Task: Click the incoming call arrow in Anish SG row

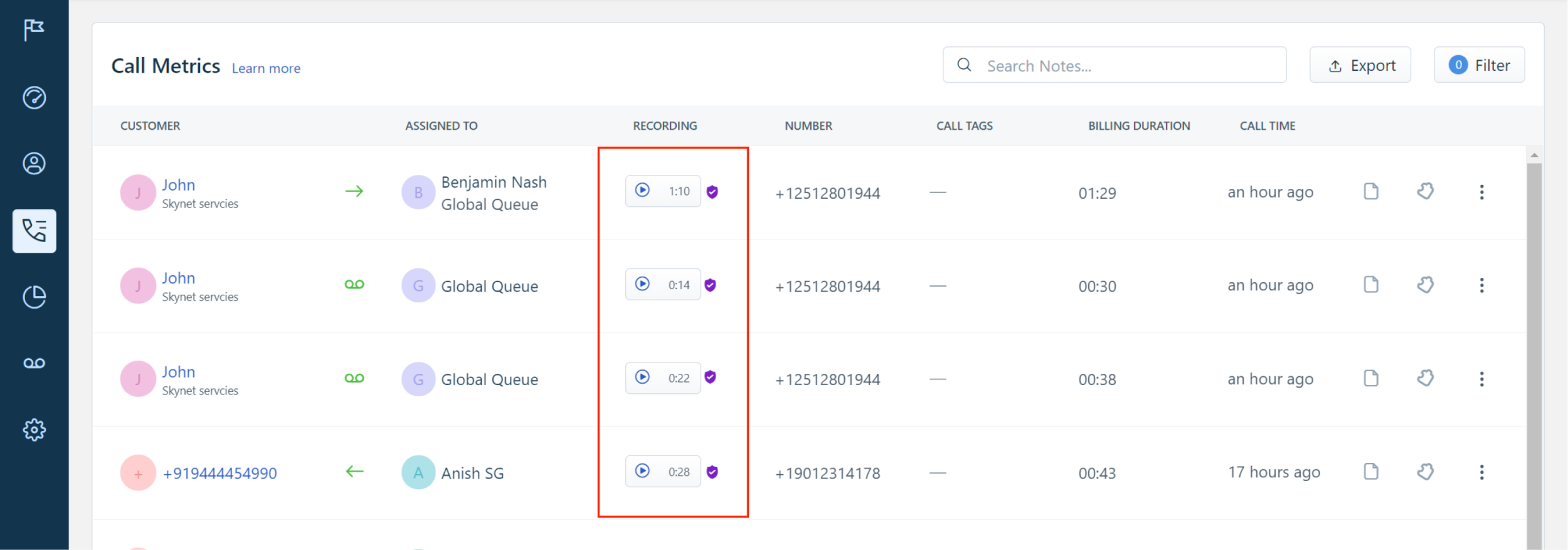Action: (354, 472)
